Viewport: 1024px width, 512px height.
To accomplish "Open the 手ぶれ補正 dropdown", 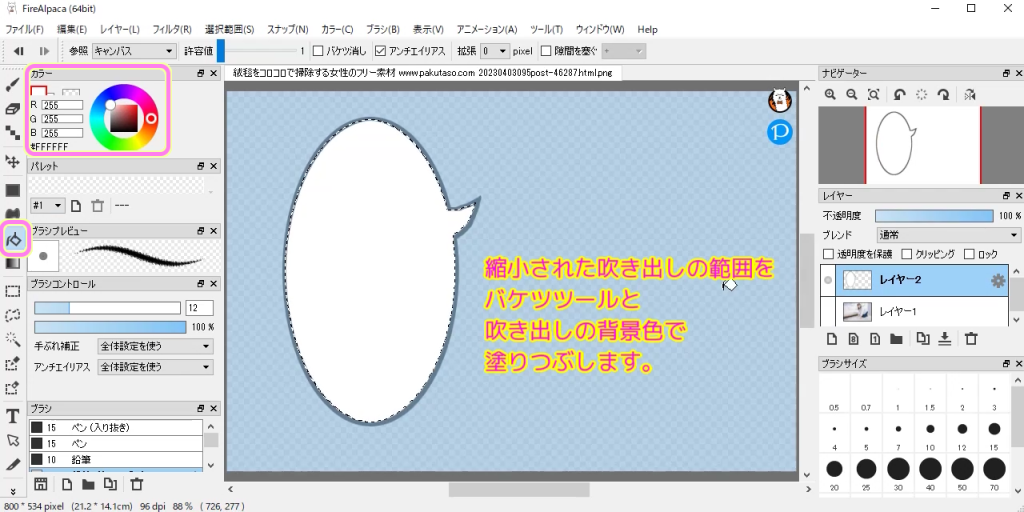I will (x=155, y=346).
